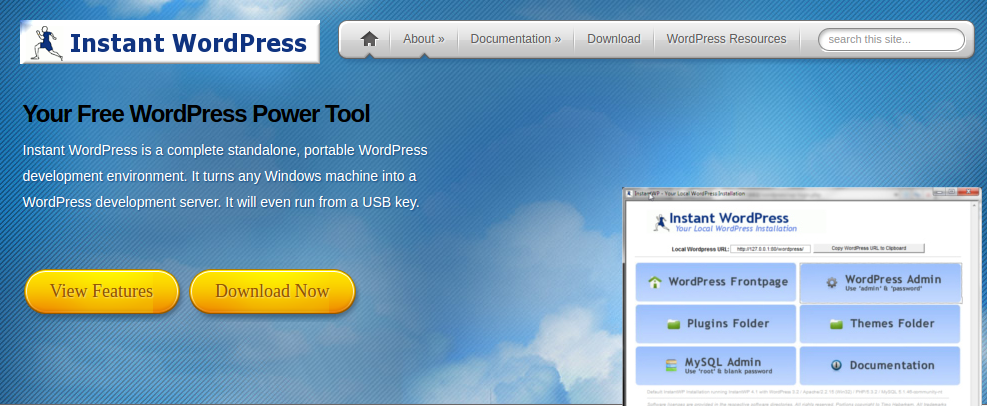Open the Download menu item

pyautogui.click(x=613, y=40)
